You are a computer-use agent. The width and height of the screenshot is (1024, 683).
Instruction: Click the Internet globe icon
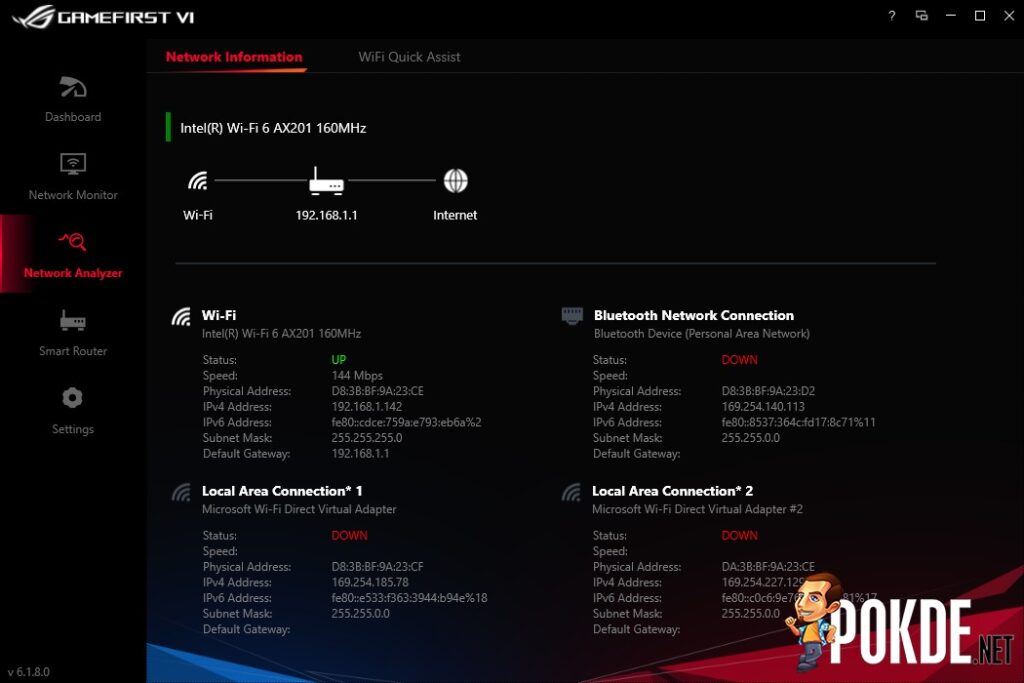click(455, 181)
